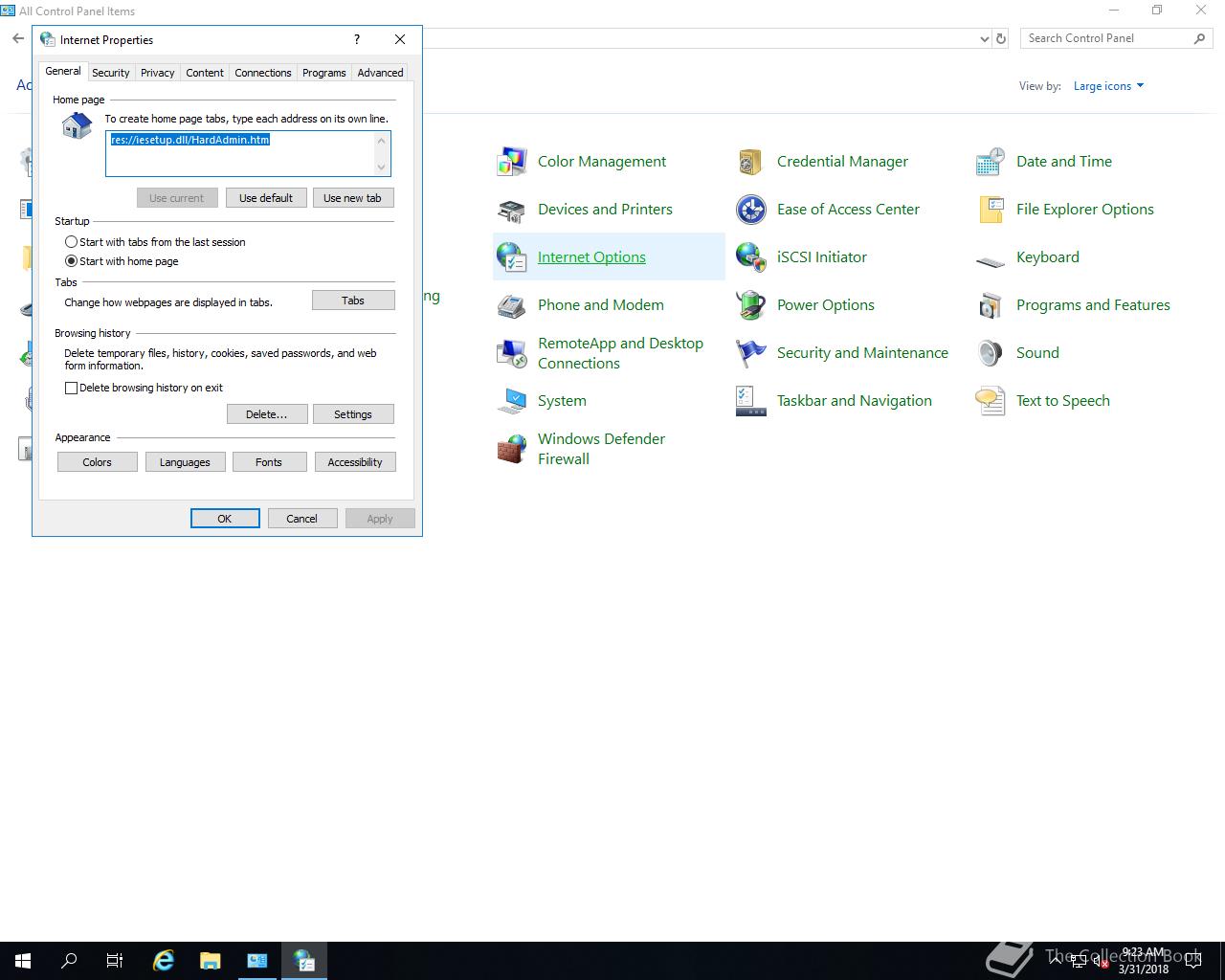Viewport: 1225px width, 980px height.
Task: Open the Windows Defender Firewall link
Action: [601, 449]
